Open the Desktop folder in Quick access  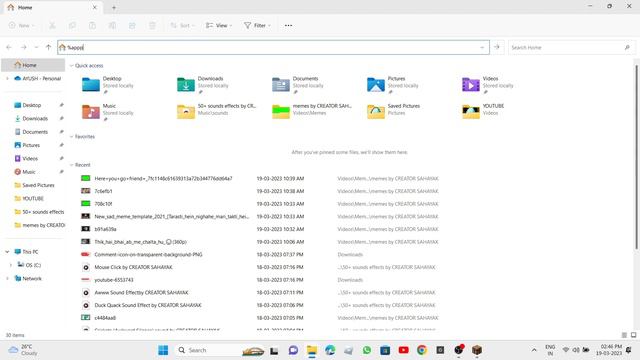108,84
